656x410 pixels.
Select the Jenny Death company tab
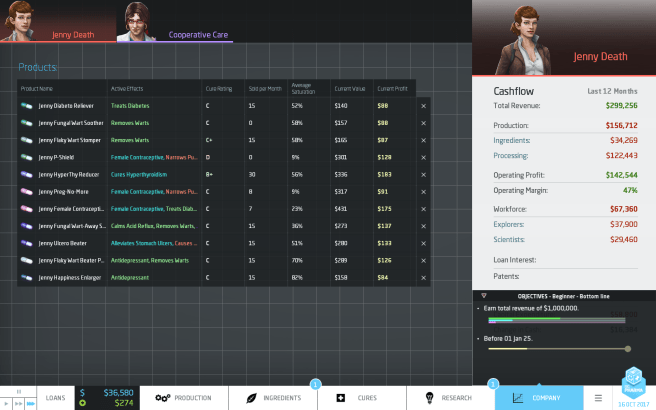pyautogui.click(x=72, y=35)
